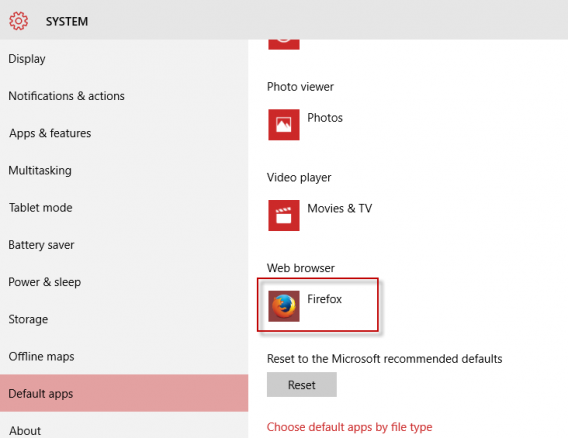Image resolution: width=568 pixels, height=438 pixels.
Task: Select the highlighted Default apps item
Action: [x=124, y=393]
